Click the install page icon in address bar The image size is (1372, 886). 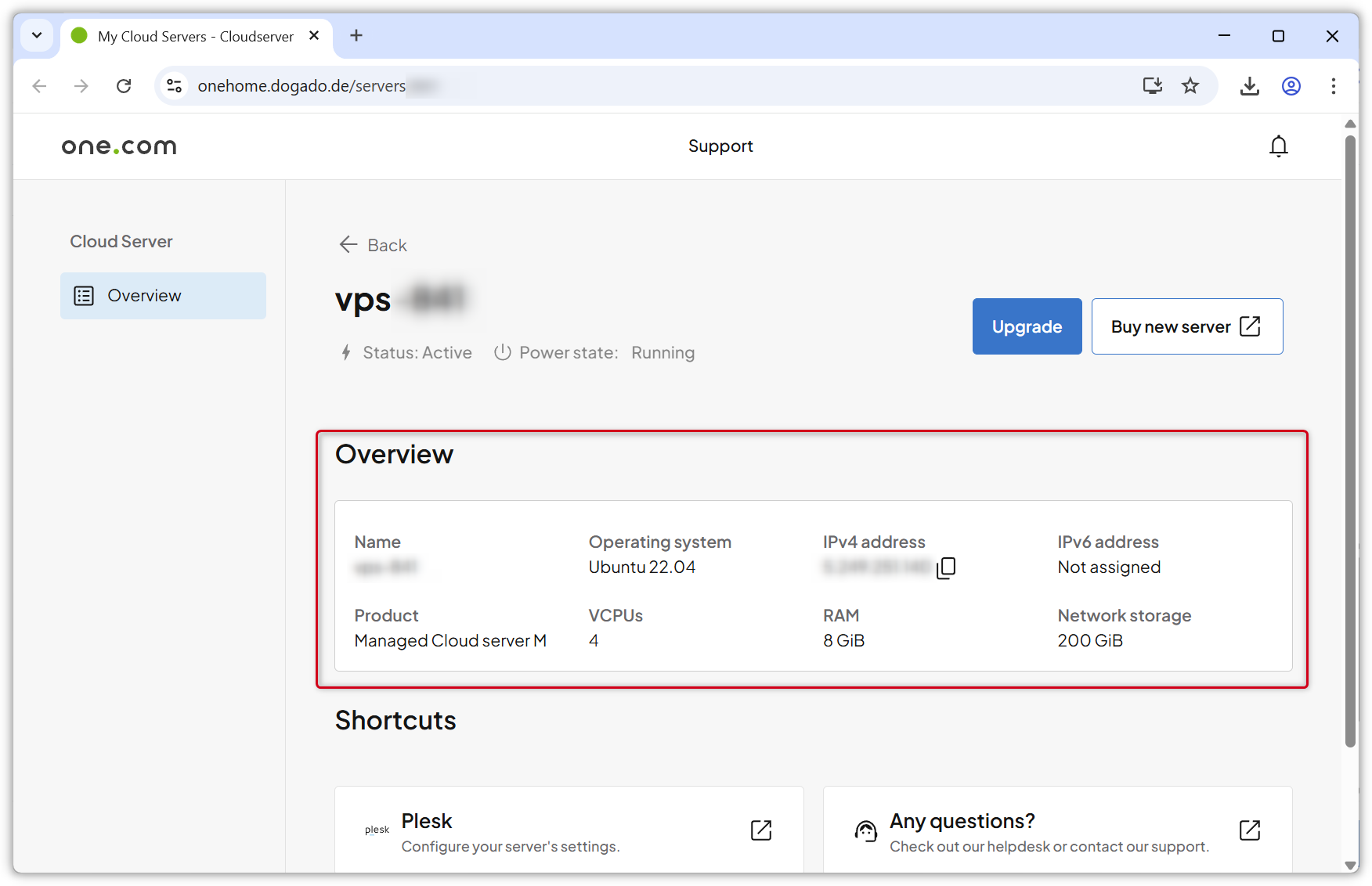click(1152, 86)
